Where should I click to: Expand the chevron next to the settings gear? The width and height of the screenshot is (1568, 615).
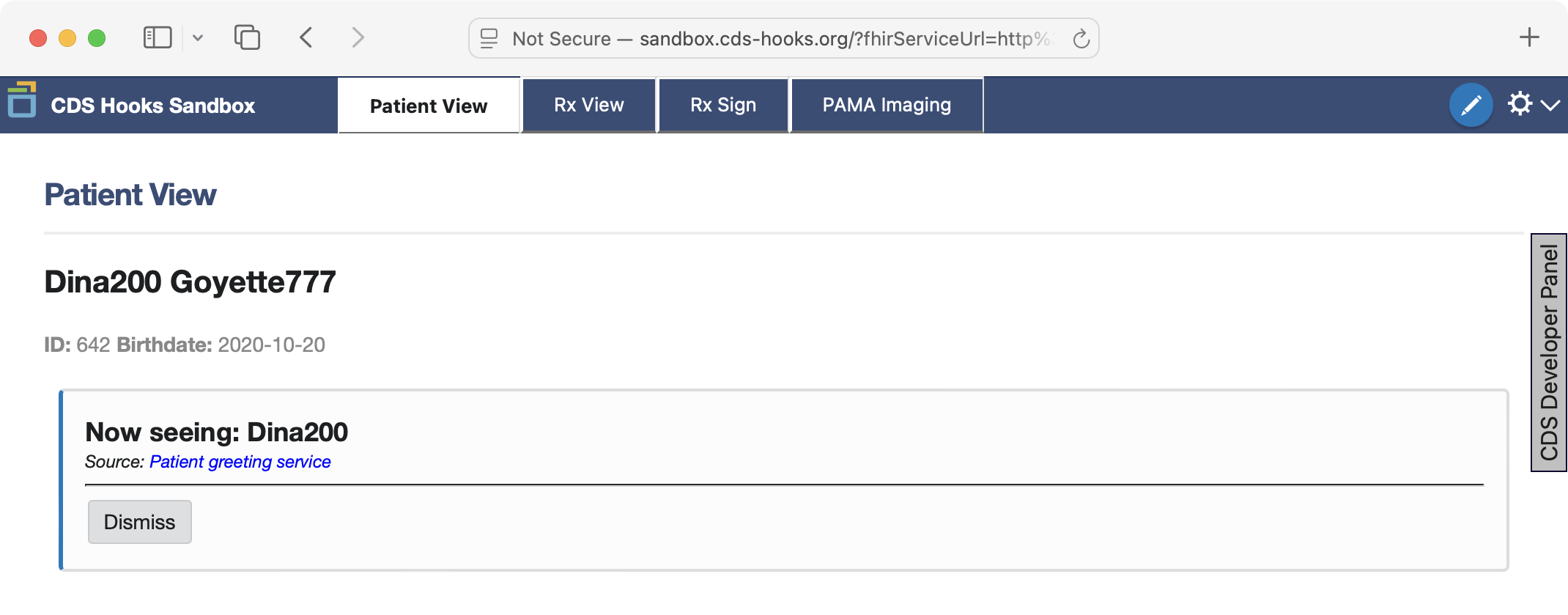click(x=1550, y=106)
